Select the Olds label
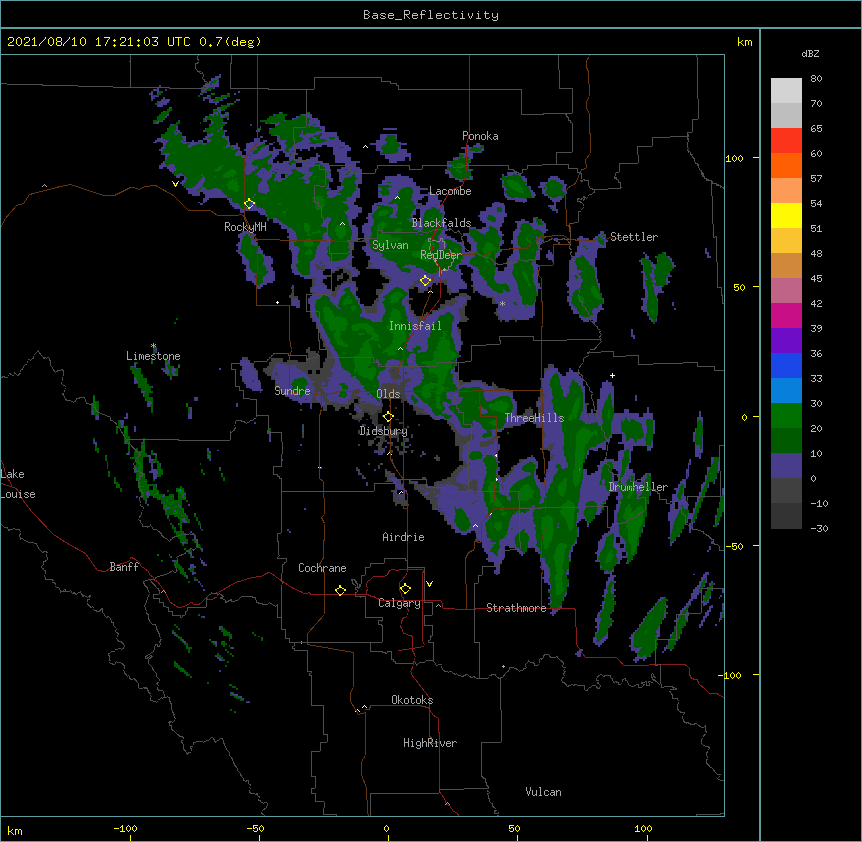The height and width of the screenshot is (842, 862). 388,394
